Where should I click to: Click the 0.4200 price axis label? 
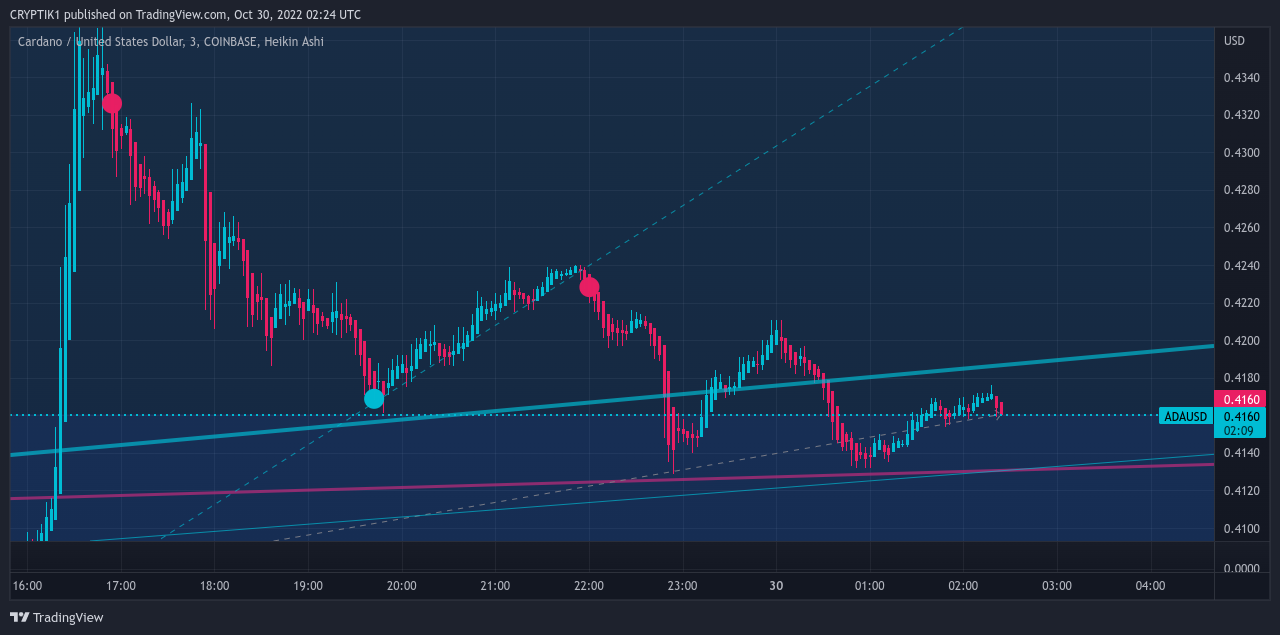click(1241, 341)
